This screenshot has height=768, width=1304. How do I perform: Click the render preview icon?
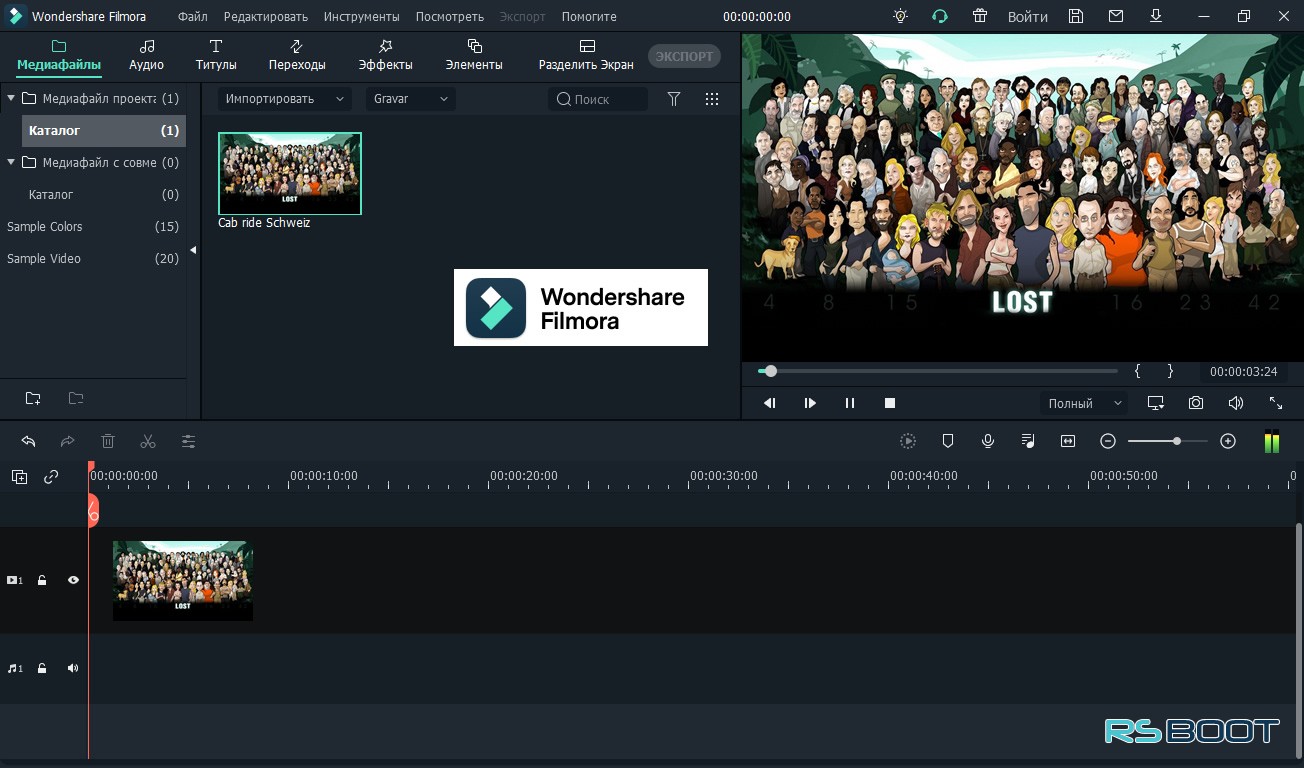coord(908,441)
